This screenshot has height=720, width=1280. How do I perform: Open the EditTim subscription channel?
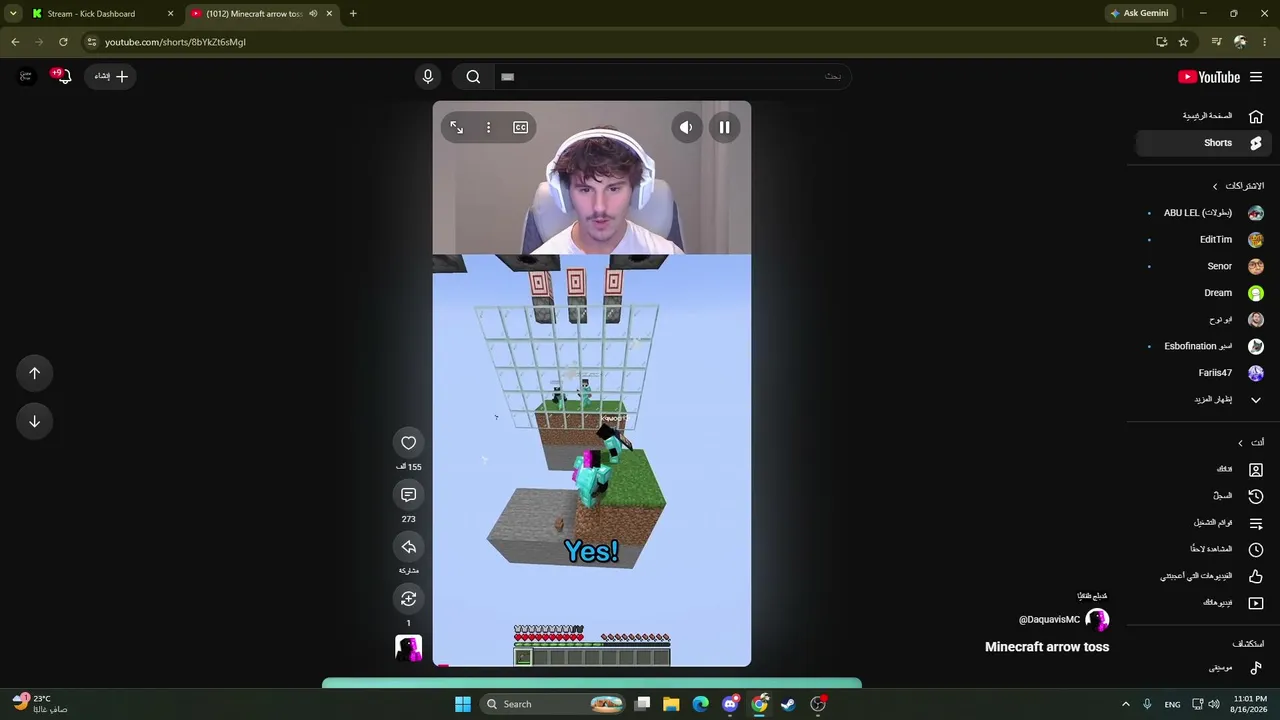pos(1204,240)
